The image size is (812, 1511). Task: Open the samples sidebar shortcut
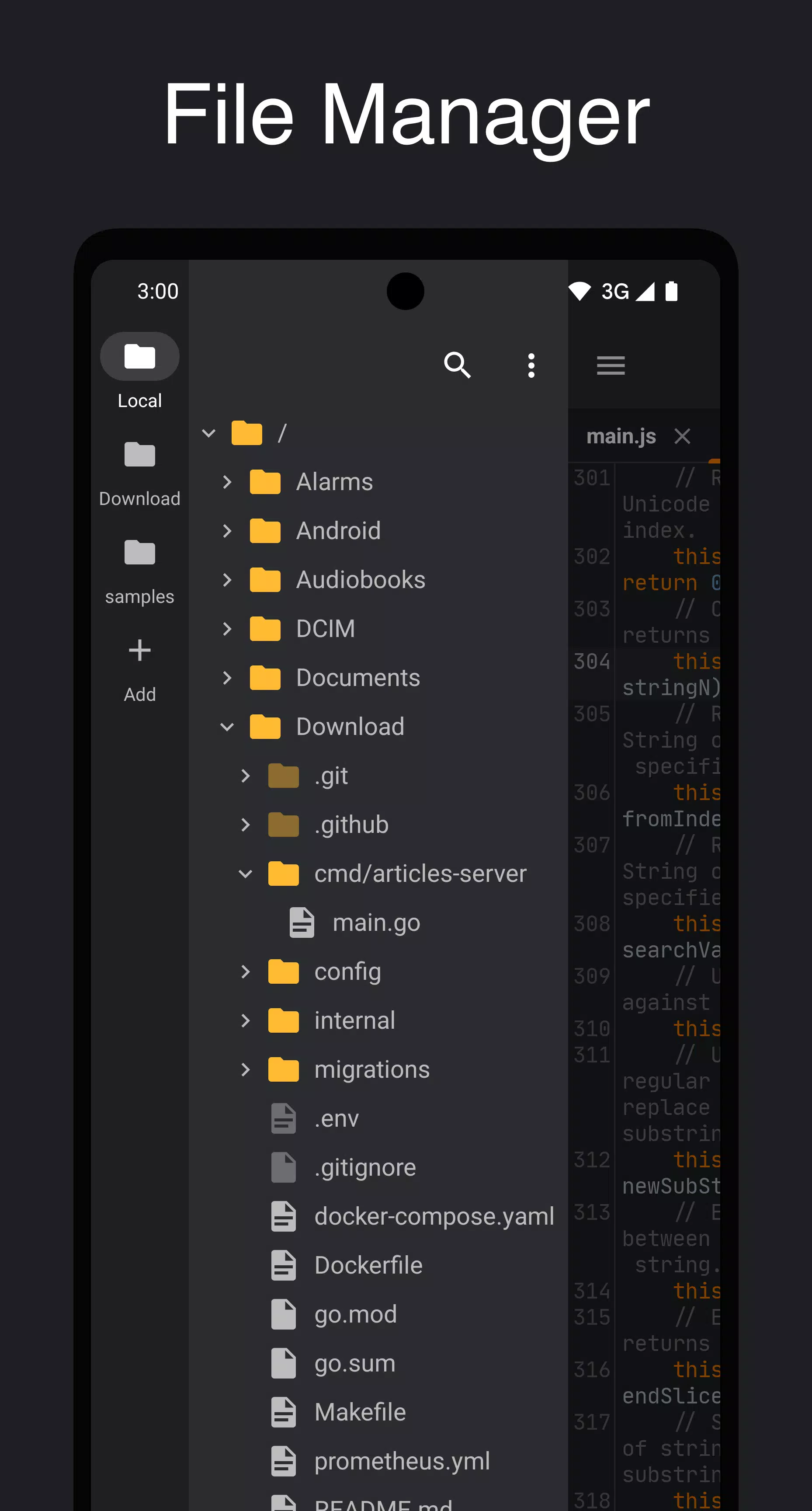(139, 572)
